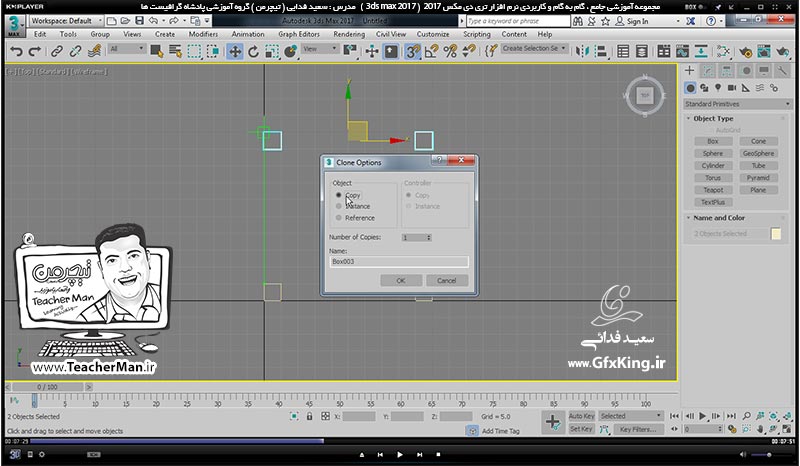Open the Graph Editors menu
800x466 pixels.
click(x=299, y=34)
